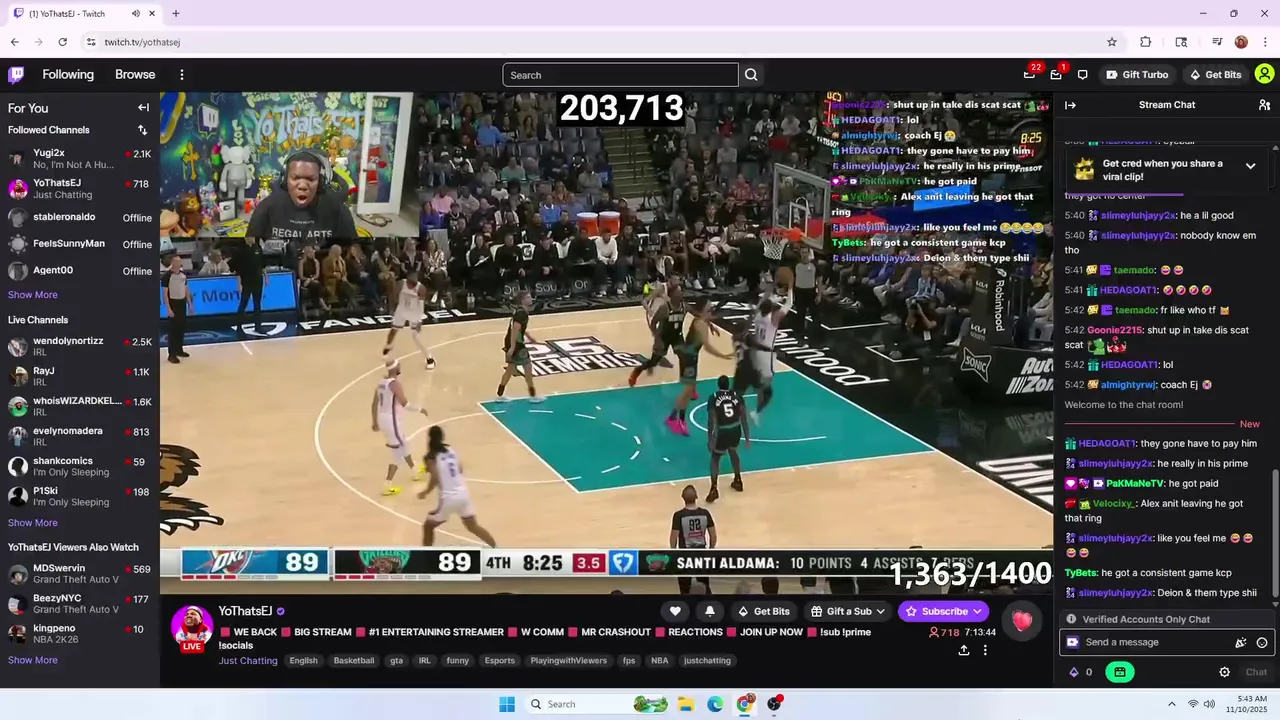Open the Whispers speech bubble icon

pyautogui.click(x=1083, y=75)
